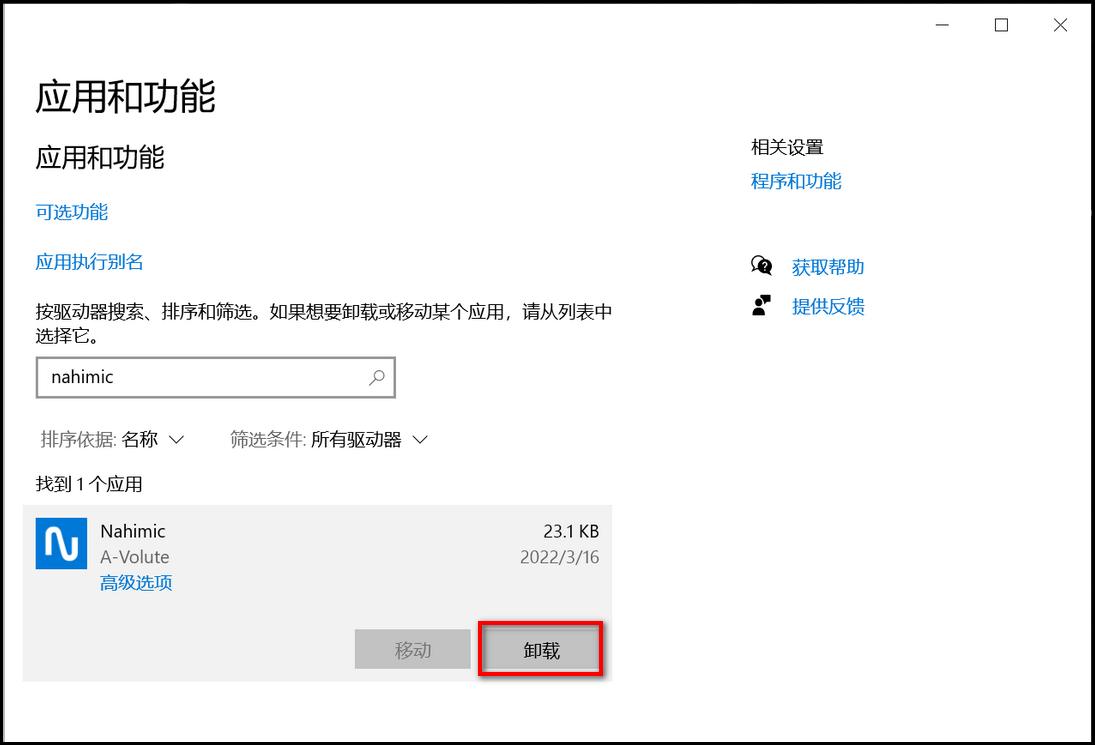Click the 获取帮助 chat bubble icon
Image resolution: width=1095 pixels, height=745 pixels.
click(x=762, y=266)
